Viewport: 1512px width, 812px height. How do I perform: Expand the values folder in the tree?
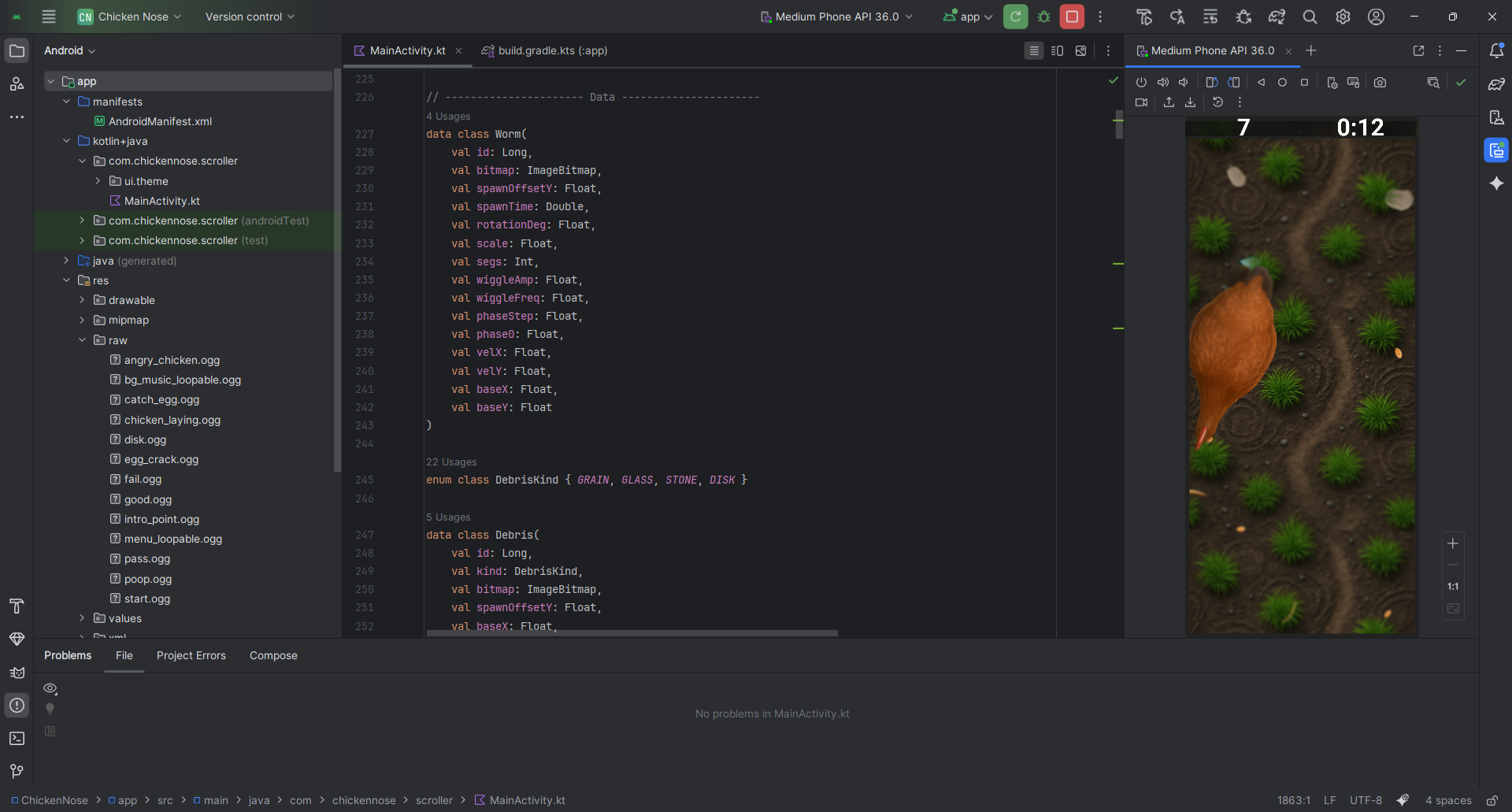pos(82,618)
